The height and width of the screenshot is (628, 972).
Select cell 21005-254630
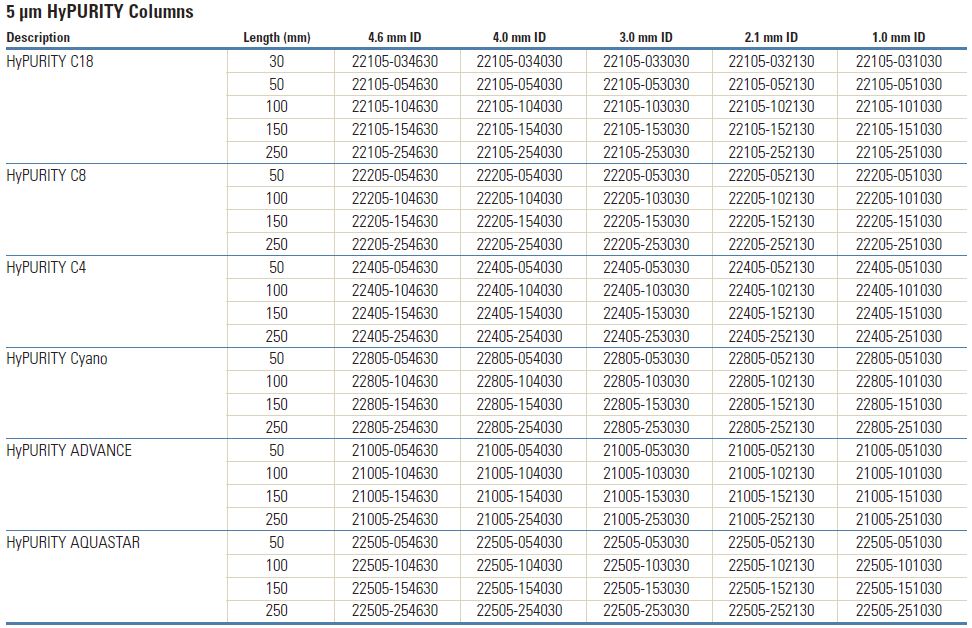395,520
